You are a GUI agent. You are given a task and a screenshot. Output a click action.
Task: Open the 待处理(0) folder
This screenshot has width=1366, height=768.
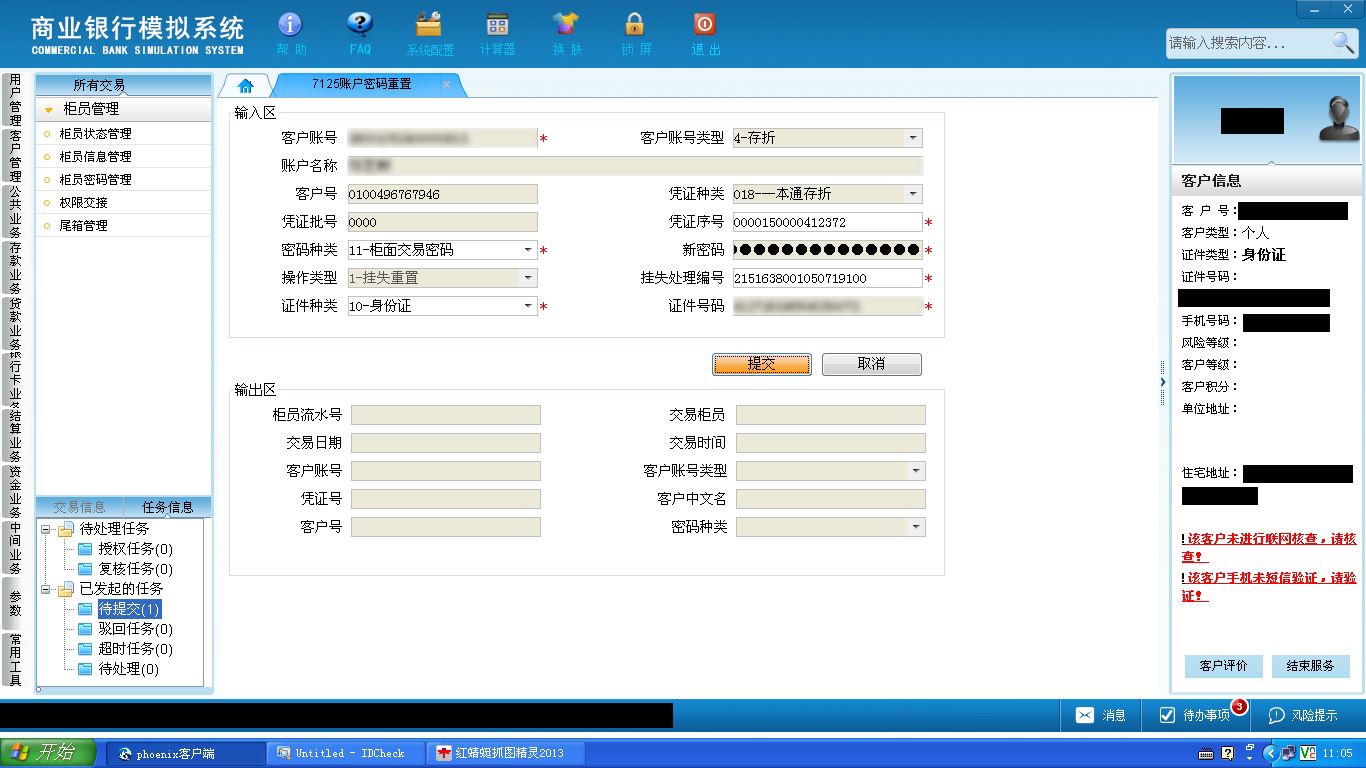click(x=119, y=669)
